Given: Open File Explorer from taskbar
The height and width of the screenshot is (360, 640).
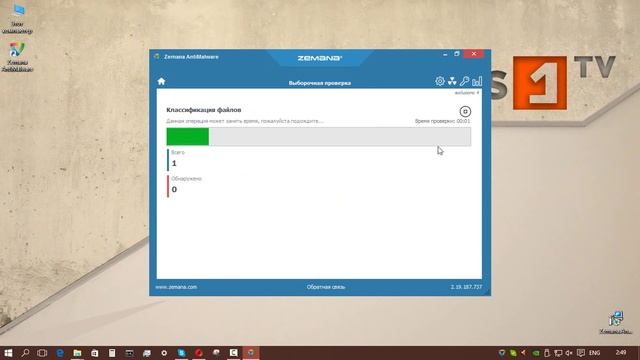Looking at the screenshot, I should pos(77,353).
